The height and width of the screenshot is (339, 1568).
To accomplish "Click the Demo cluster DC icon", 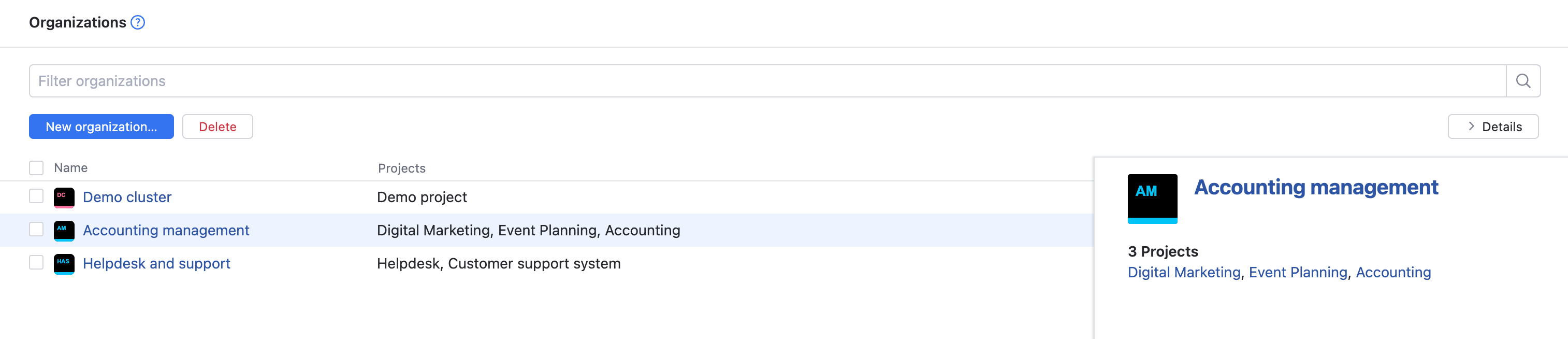I will point(64,197).
